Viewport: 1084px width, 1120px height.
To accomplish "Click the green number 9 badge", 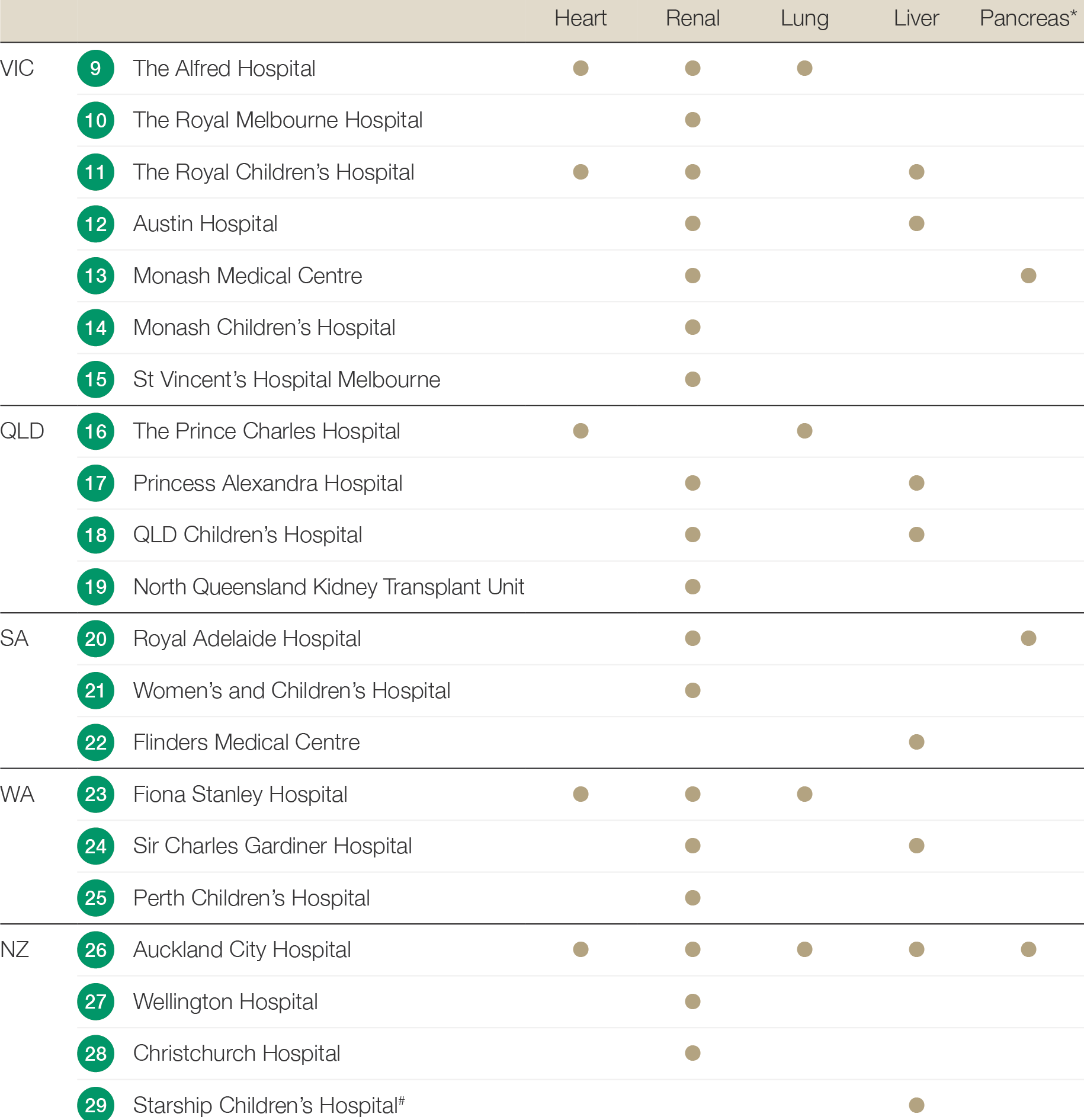I will [x=95, y=69].
